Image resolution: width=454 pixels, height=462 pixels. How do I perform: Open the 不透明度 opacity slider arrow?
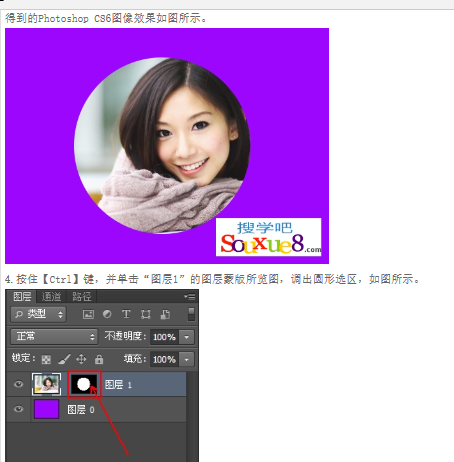(x=187, y=337)
